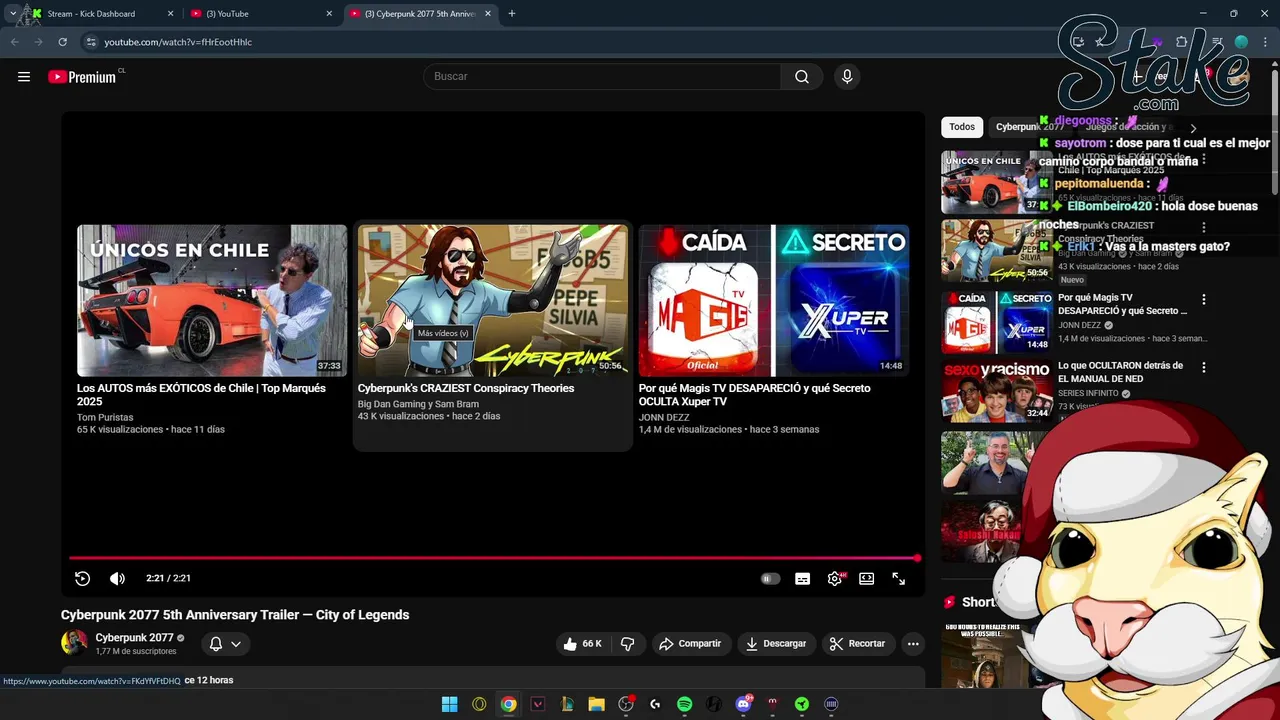Switch to the (3) YouTube tab
The height and width of the screenshot is (720, 1280).
coord(260,14)
